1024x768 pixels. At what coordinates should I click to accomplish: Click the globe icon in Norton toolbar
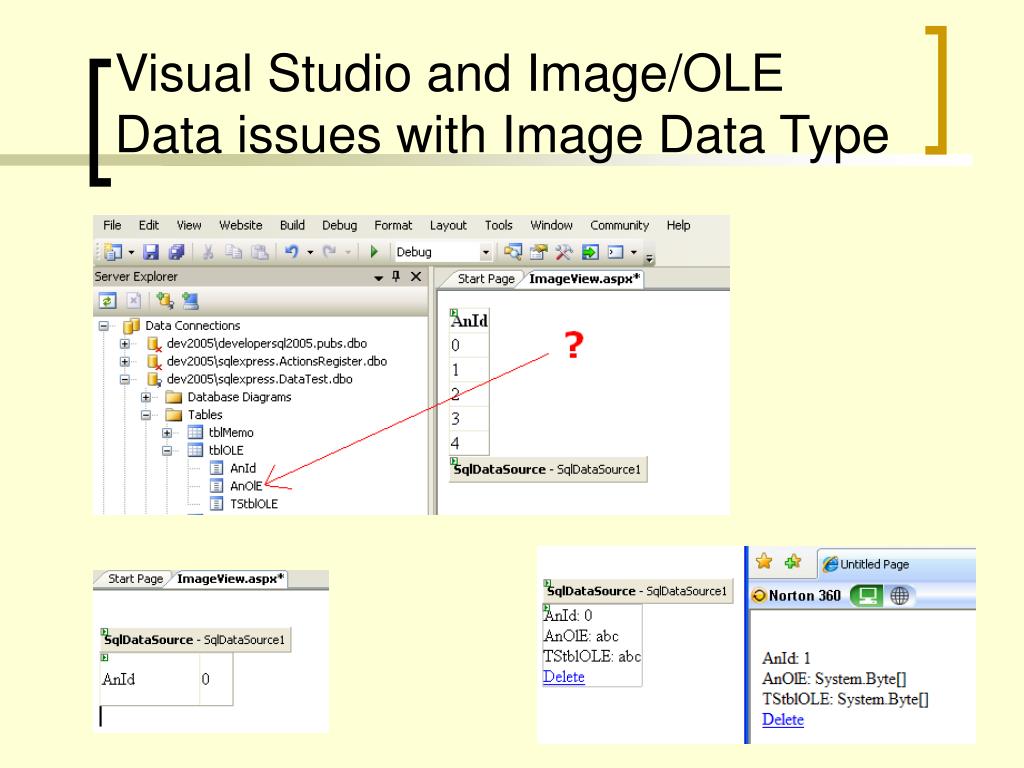click(900, 596)
